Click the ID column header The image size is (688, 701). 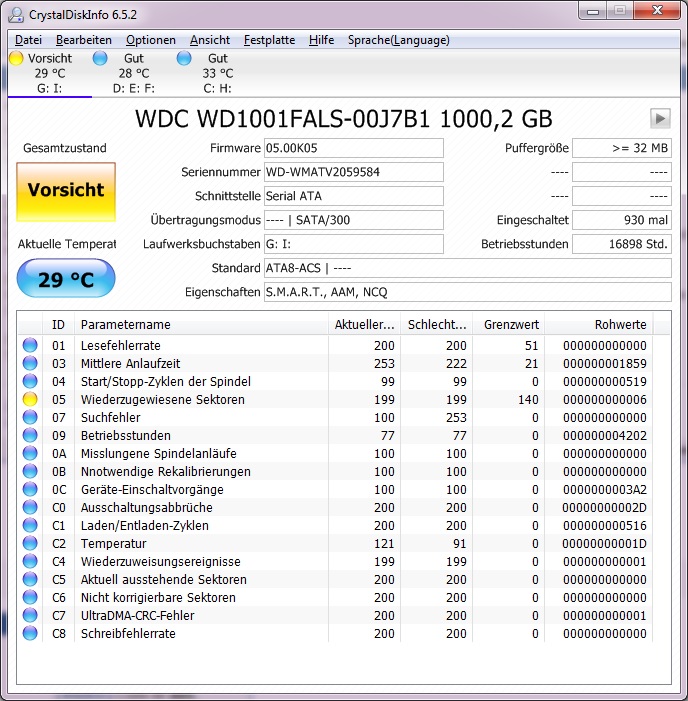(59, 325)
